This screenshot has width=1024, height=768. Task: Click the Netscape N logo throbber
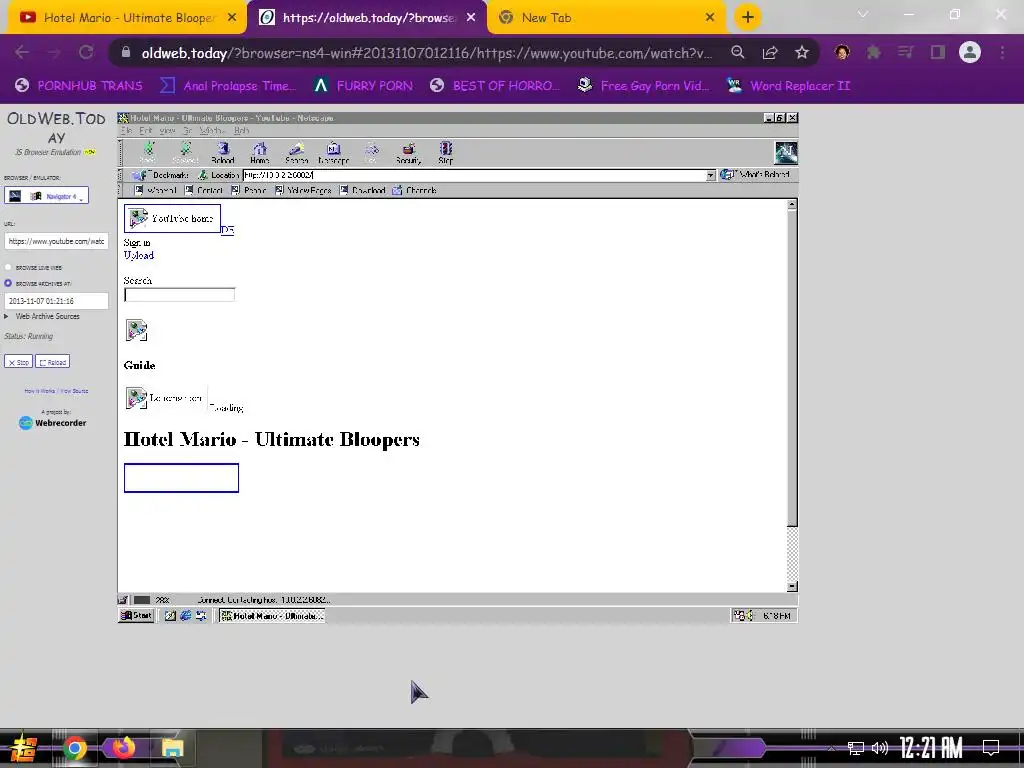[x=786, y=153]
